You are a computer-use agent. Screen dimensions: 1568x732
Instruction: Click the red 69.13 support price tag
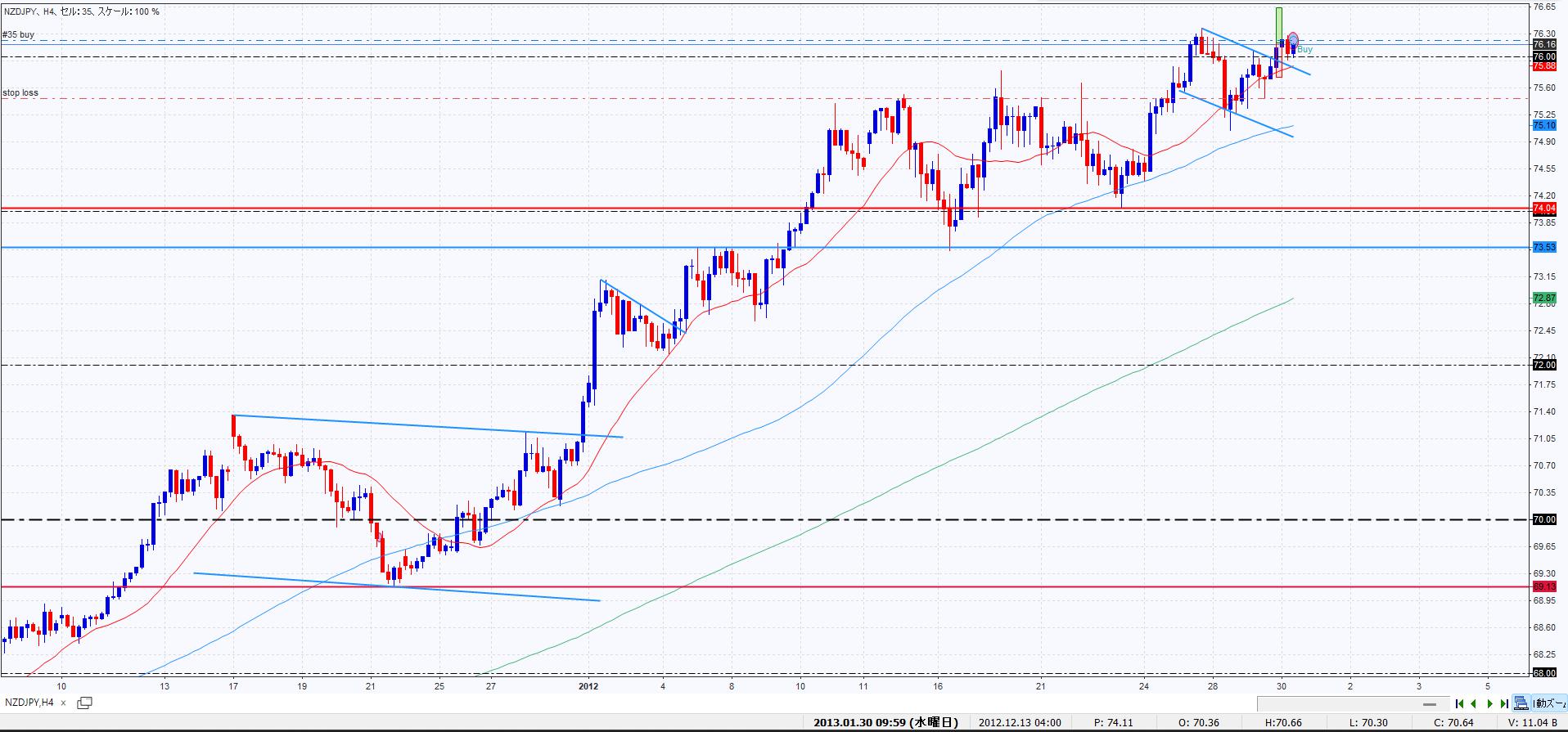1543,586
